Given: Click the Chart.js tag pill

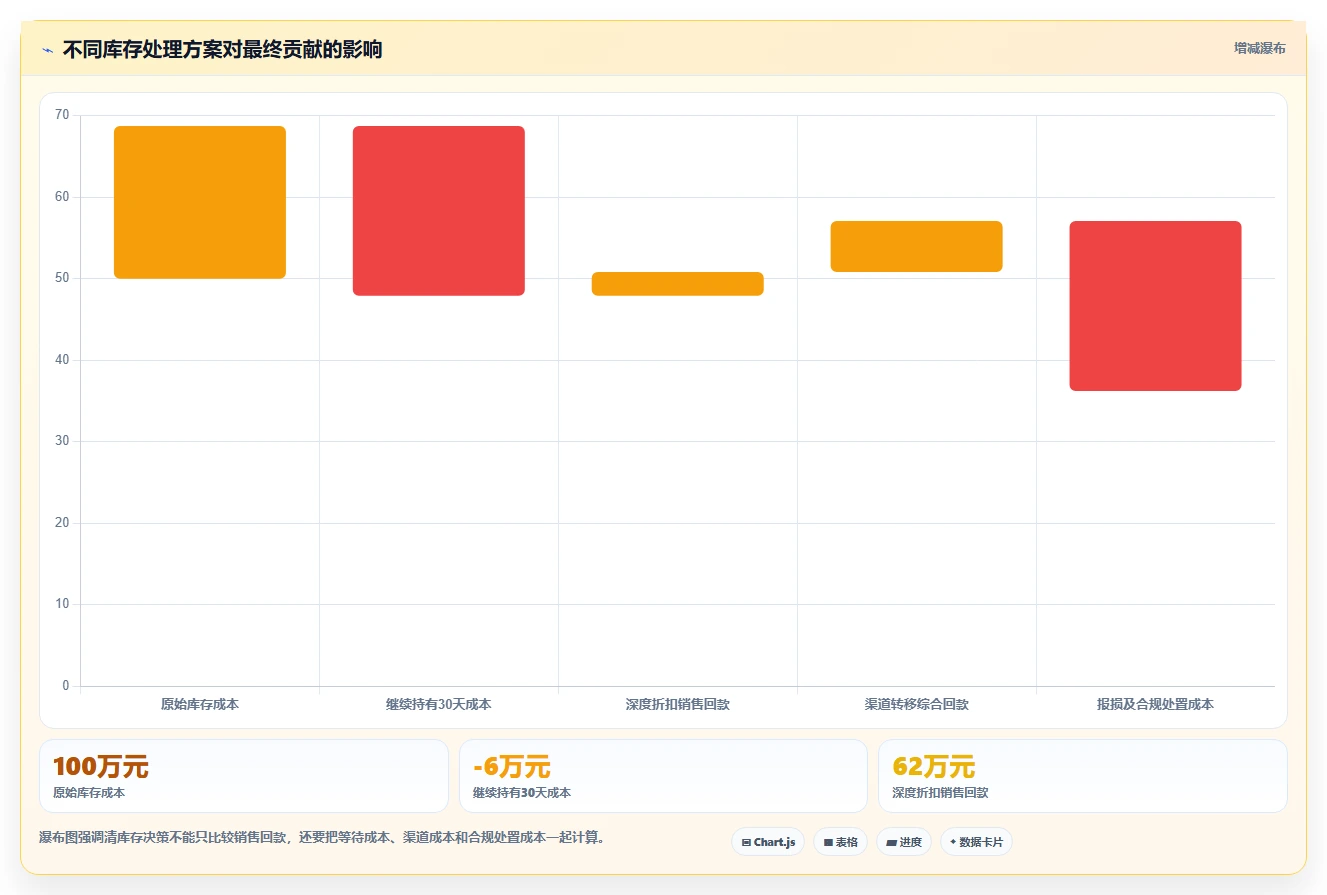Looking at the screenshot, I should tap(768, 842).
